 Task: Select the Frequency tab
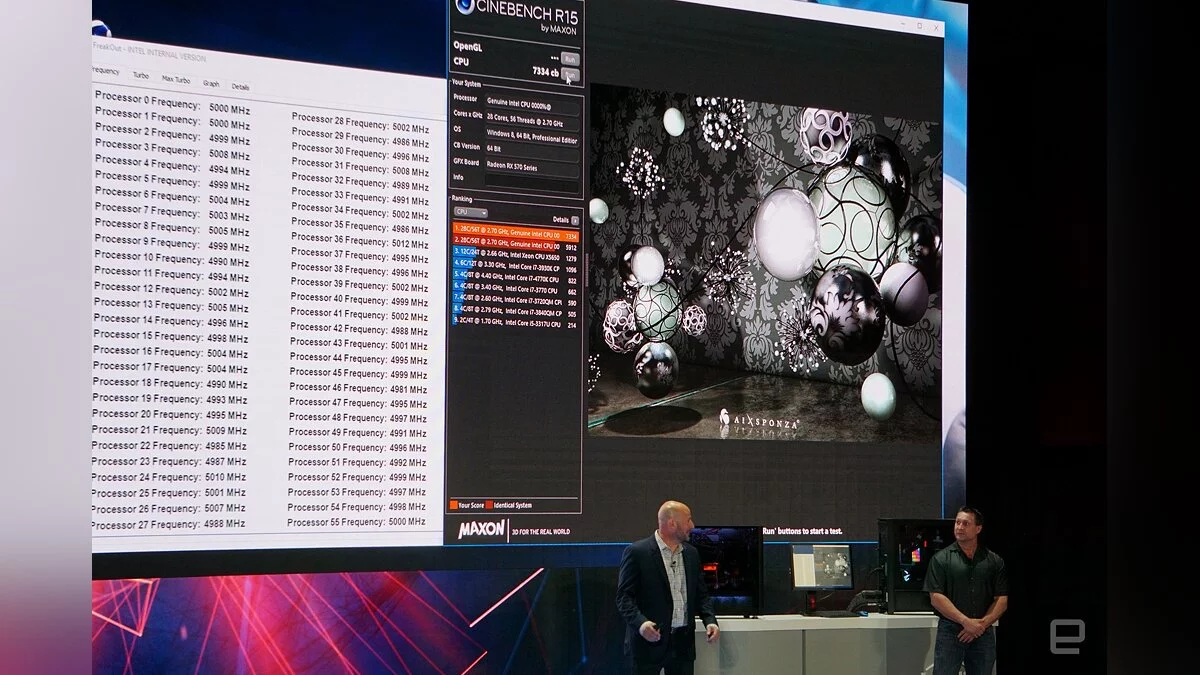point(106,72)
